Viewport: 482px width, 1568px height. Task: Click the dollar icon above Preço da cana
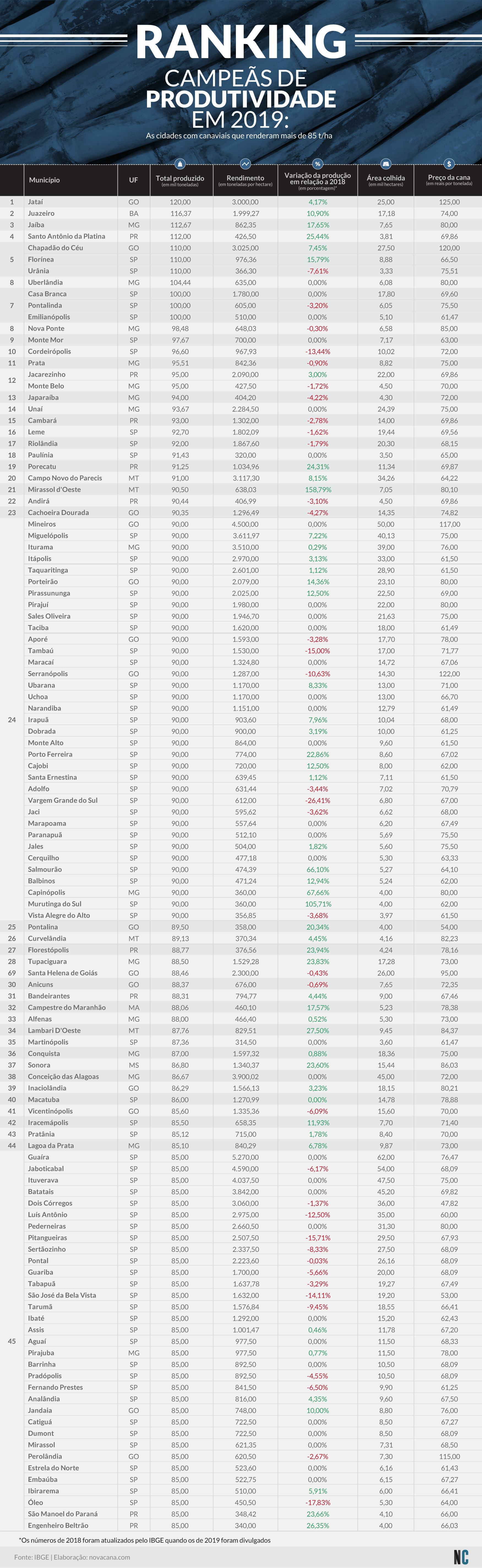[449, 164]
